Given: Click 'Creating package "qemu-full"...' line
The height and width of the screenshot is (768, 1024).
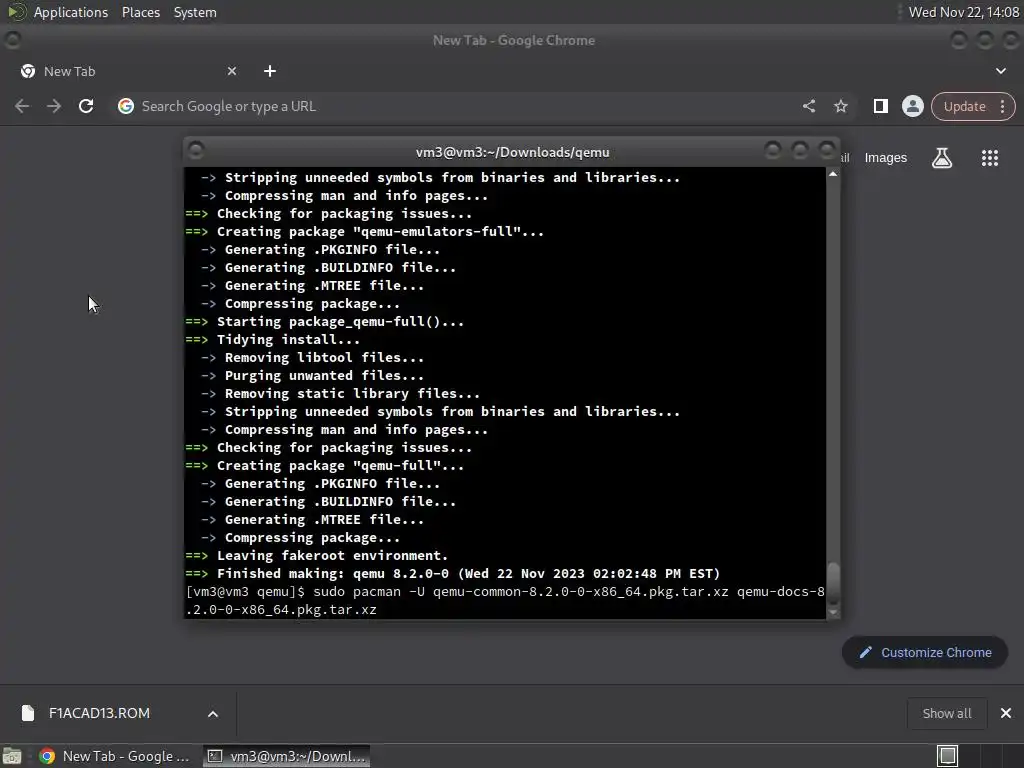Looking at the screenshot, I should pos(325,466).
